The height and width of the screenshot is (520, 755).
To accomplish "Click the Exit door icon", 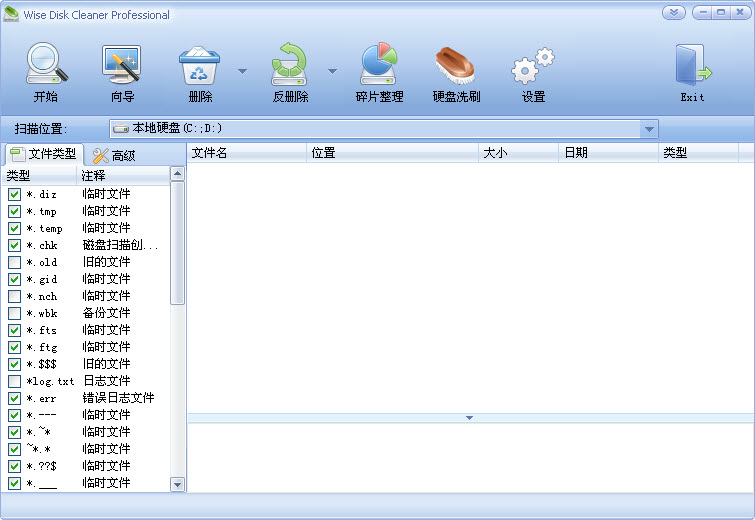I will click(x=692, y=66).
